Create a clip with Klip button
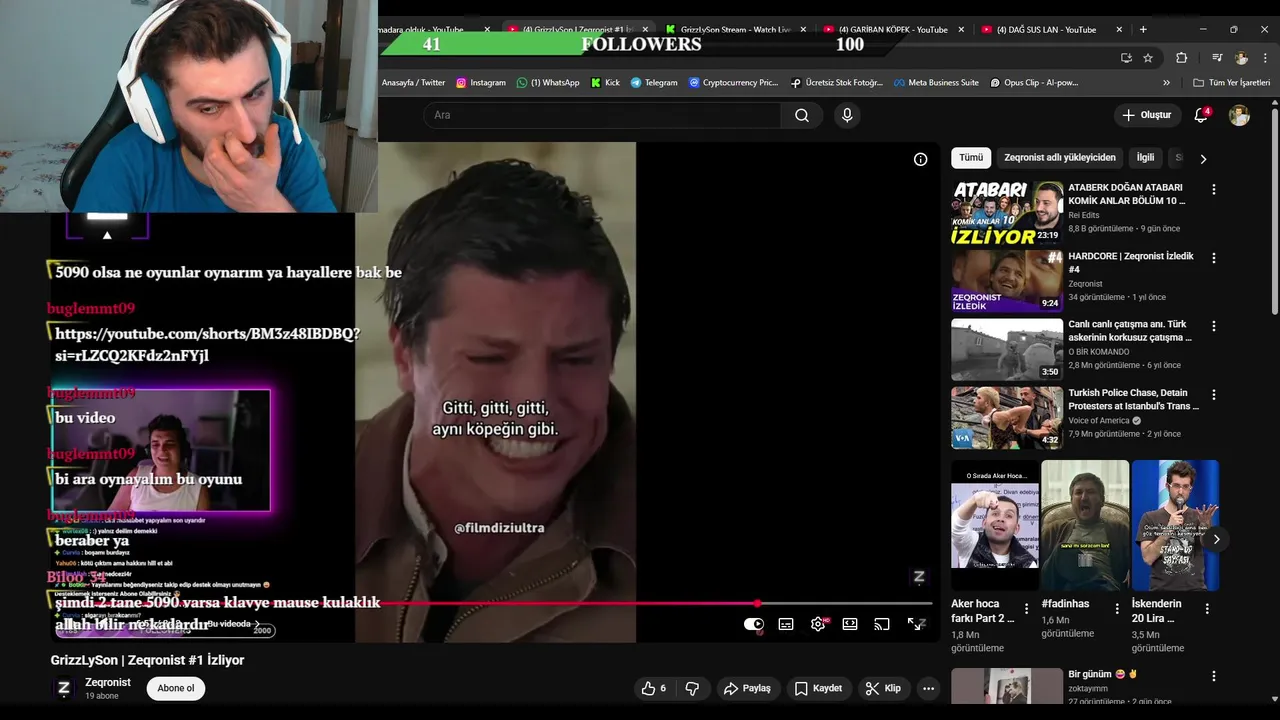This screenshot has height=720, width=1280. tap(883, 688)
